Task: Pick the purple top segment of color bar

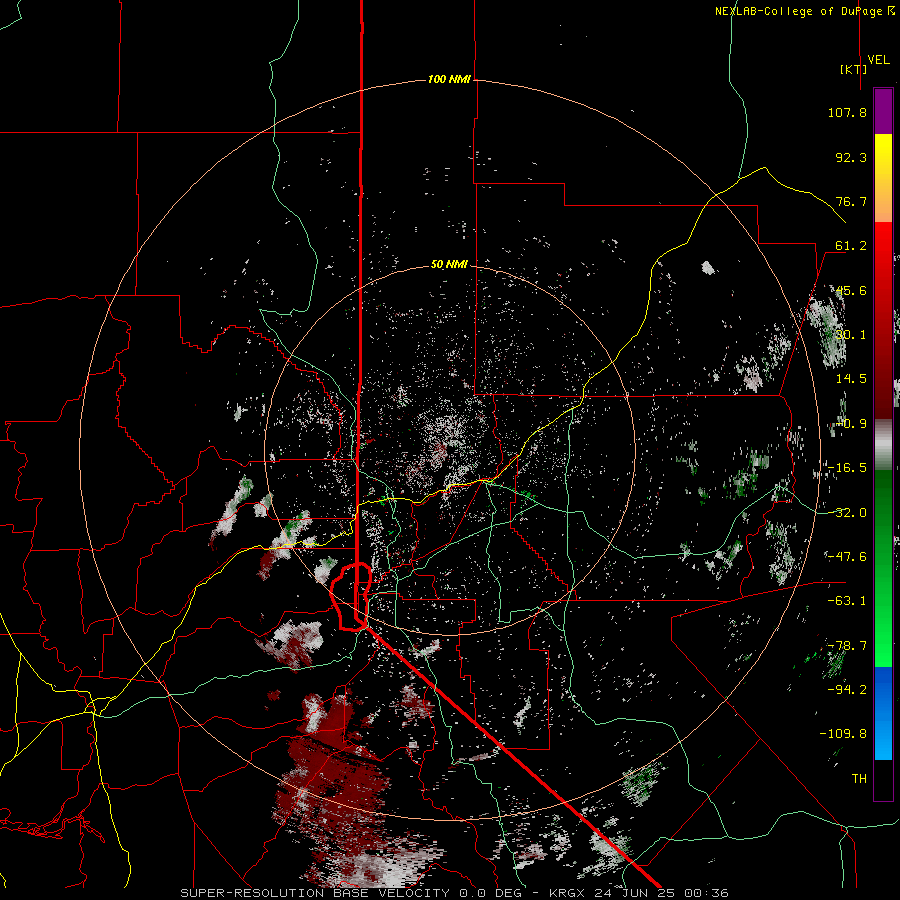Action: click(x=883, y=111)
